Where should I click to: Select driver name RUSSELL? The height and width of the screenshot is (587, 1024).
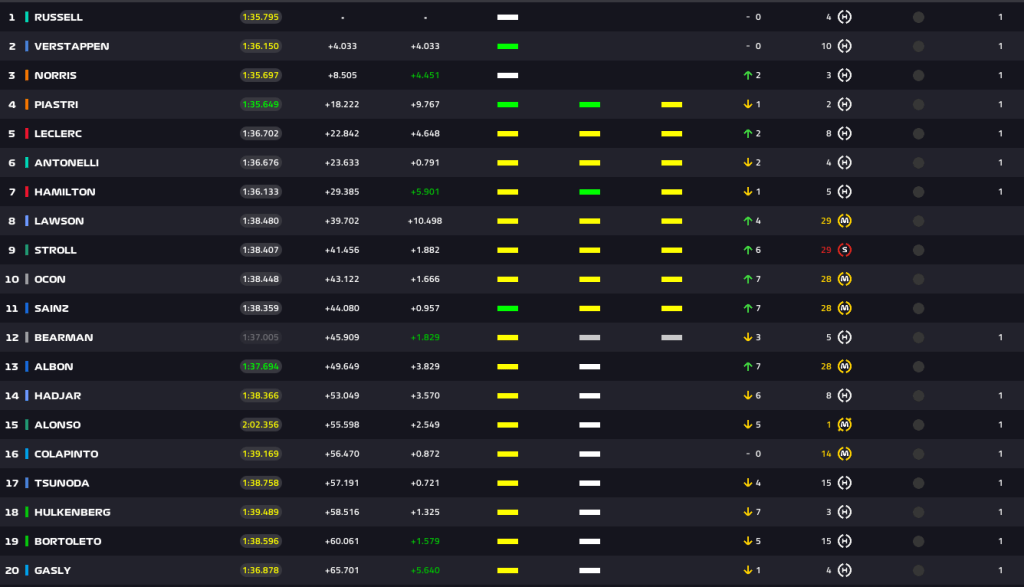(x=58, y=17)
